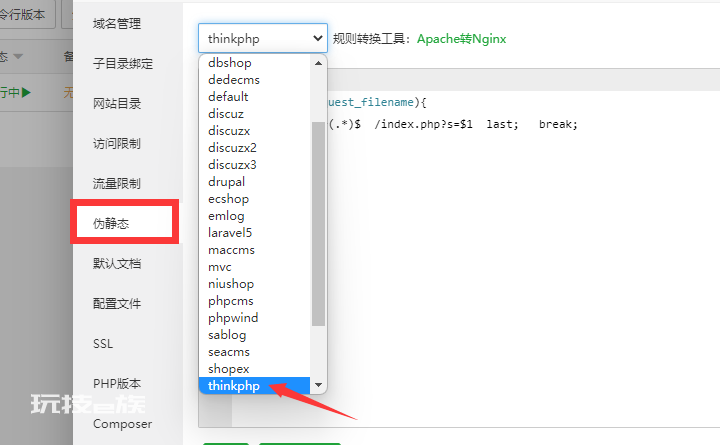The height and width of the screenshot is (445, 720).
Task: Select discuzx2 option
Action: click(255, 147)
